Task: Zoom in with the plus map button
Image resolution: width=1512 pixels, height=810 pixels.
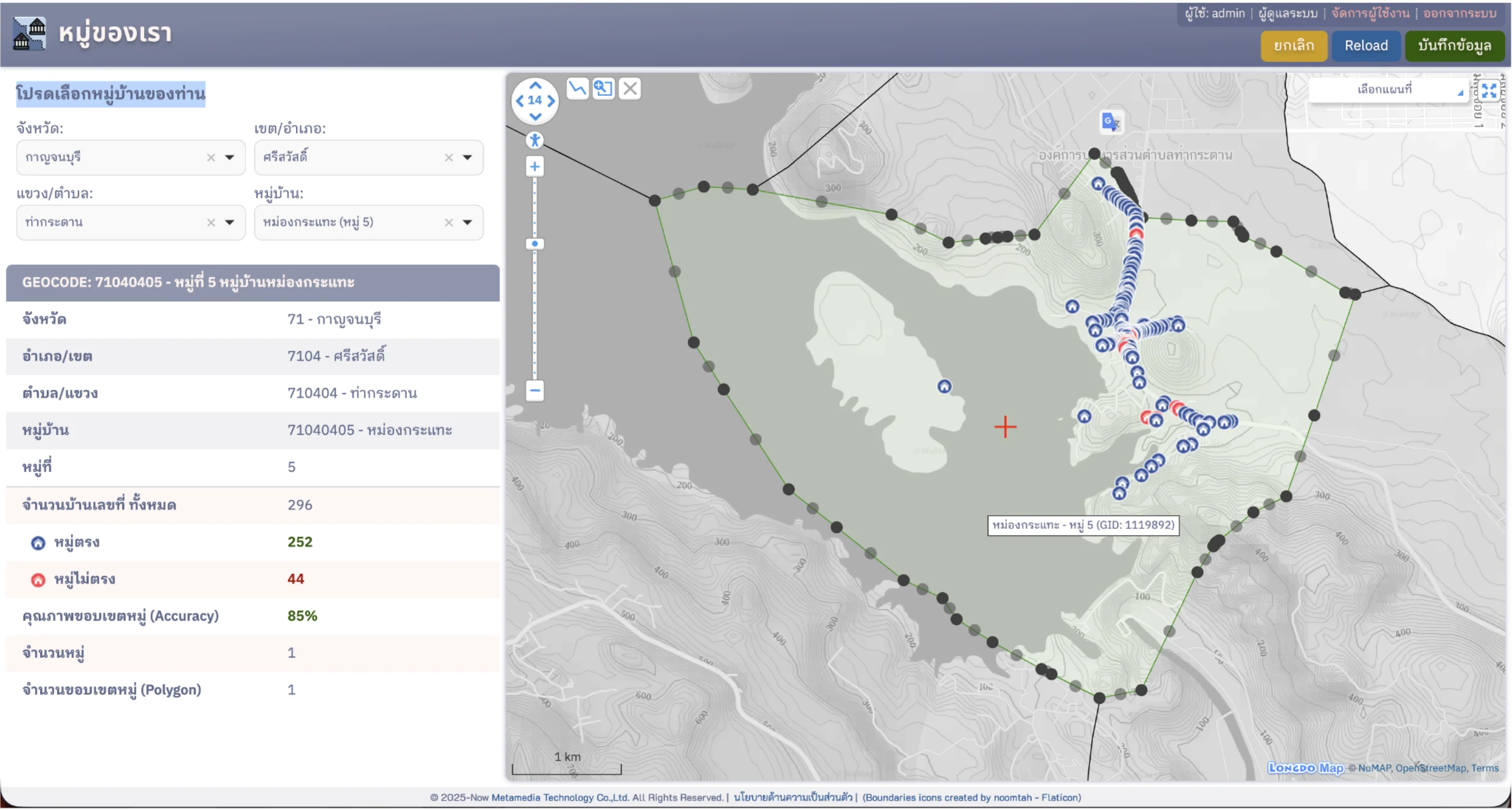Action: pyautogui.click(x=535, y=167)
